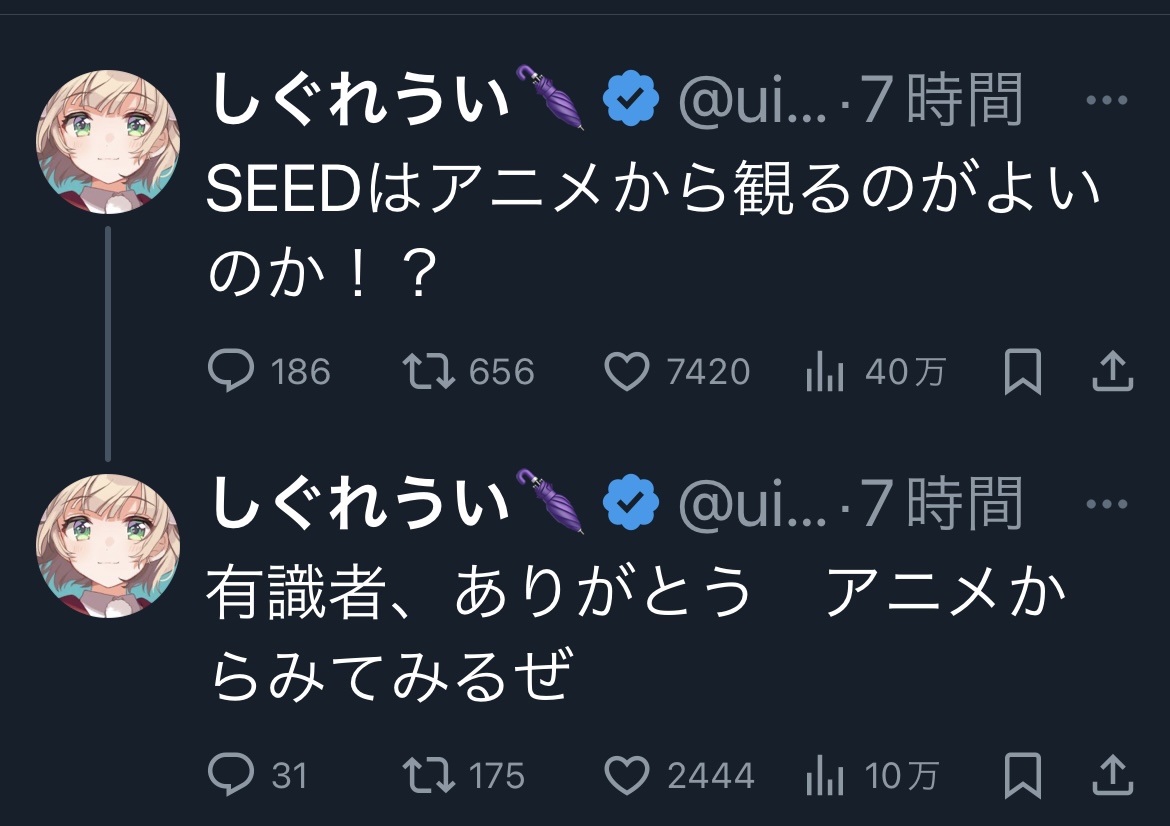Reply to the SEED anime tweet
The width and height of the screenshot is (1170, 826).
231,372
